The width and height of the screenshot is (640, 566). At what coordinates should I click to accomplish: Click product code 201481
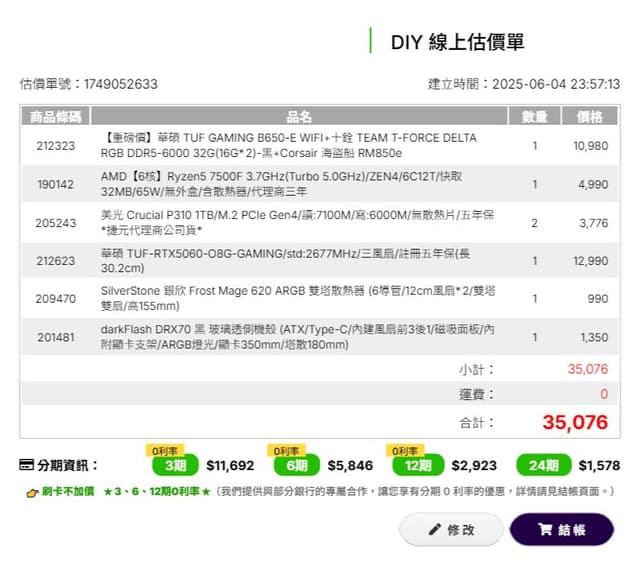click(x=56, y=338)
